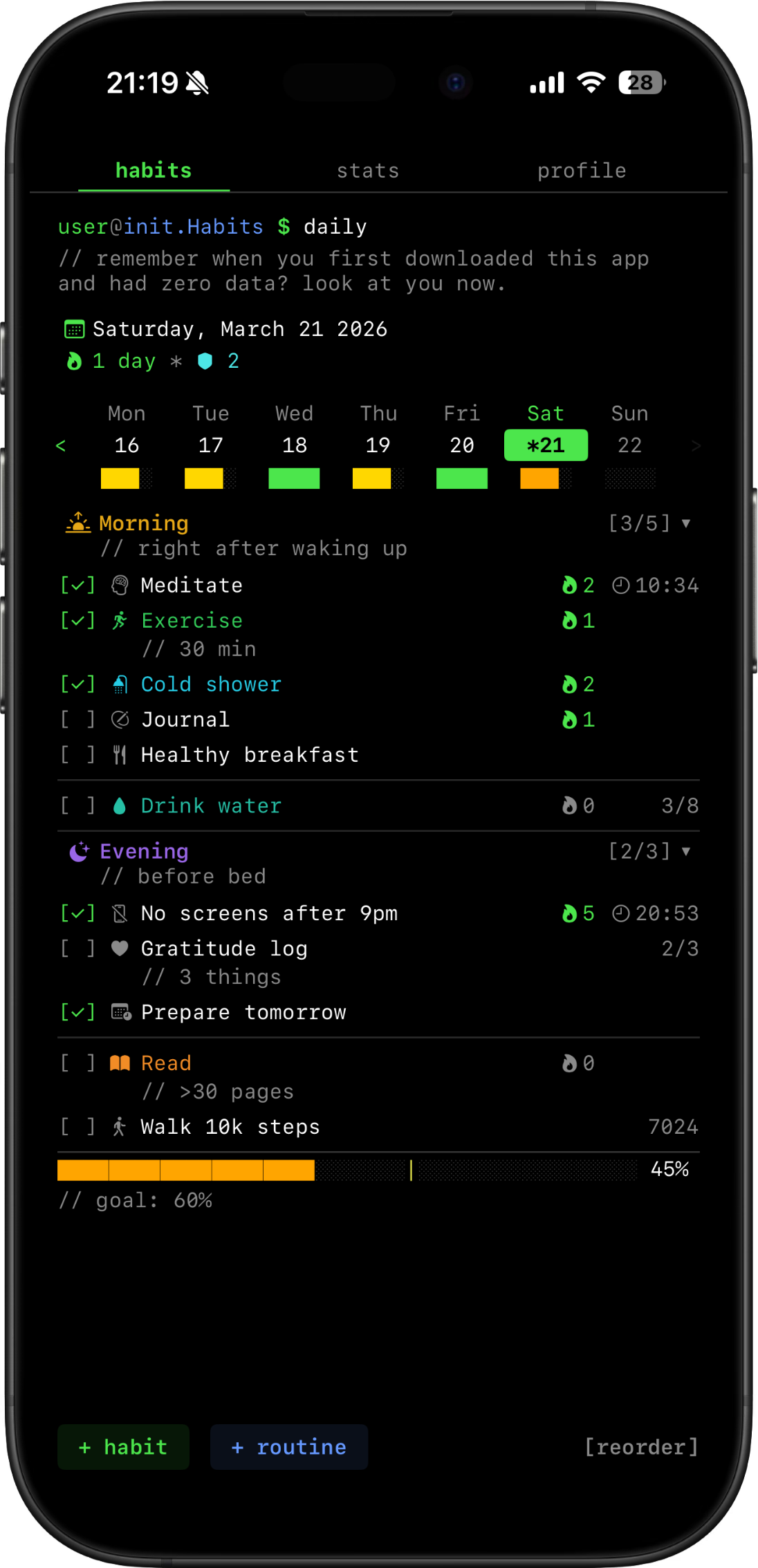758x1568 pixels.
Task: Click the runner icon beside Exercise
Action: point(119,620)
